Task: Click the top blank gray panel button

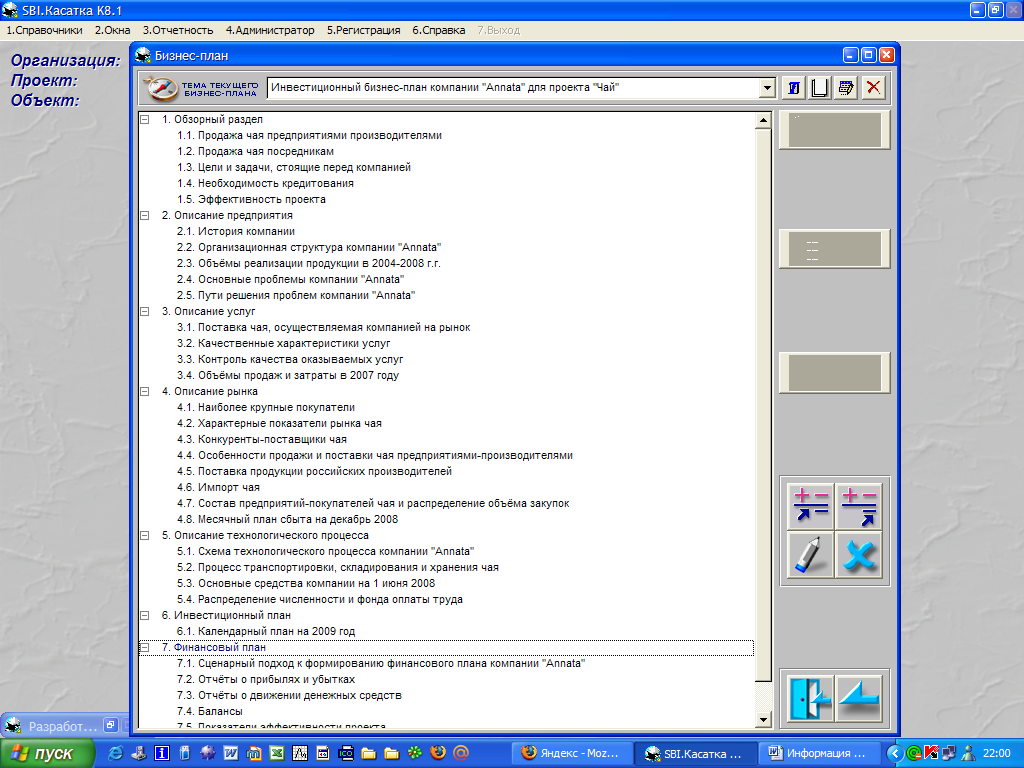Action: tap(835, 129)
